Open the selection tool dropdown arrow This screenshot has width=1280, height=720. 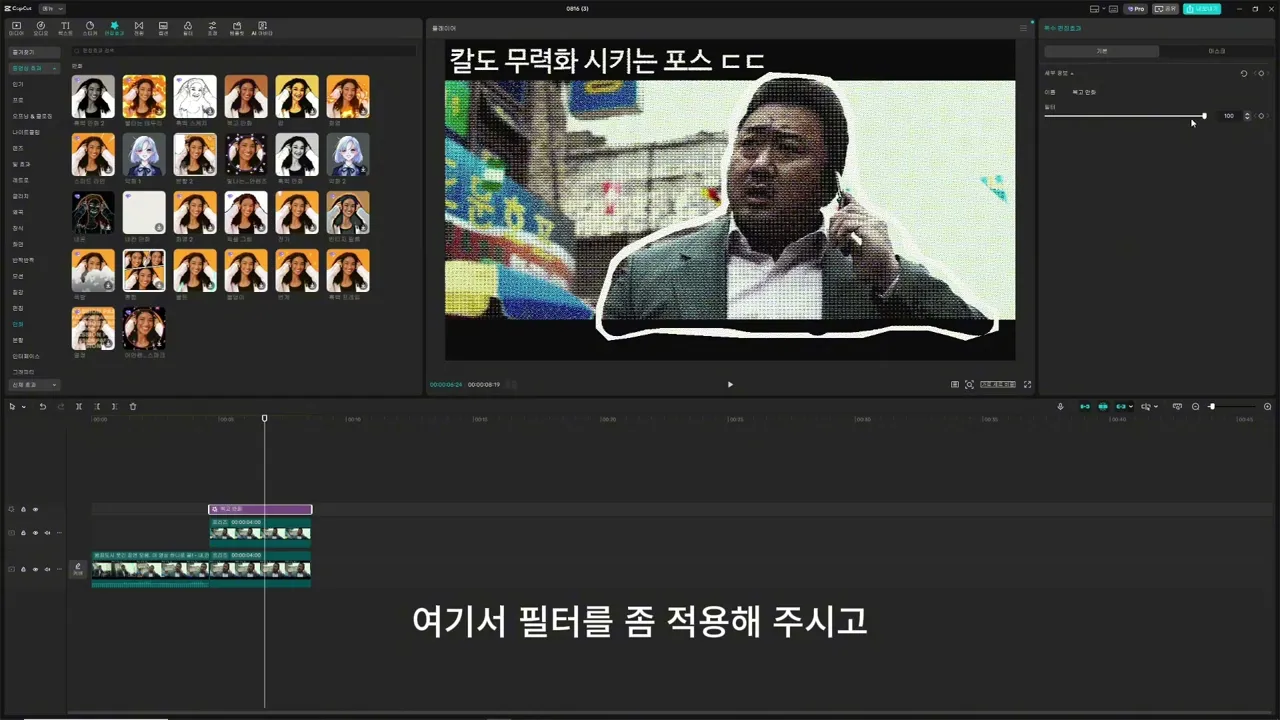[x=22, y=407]
